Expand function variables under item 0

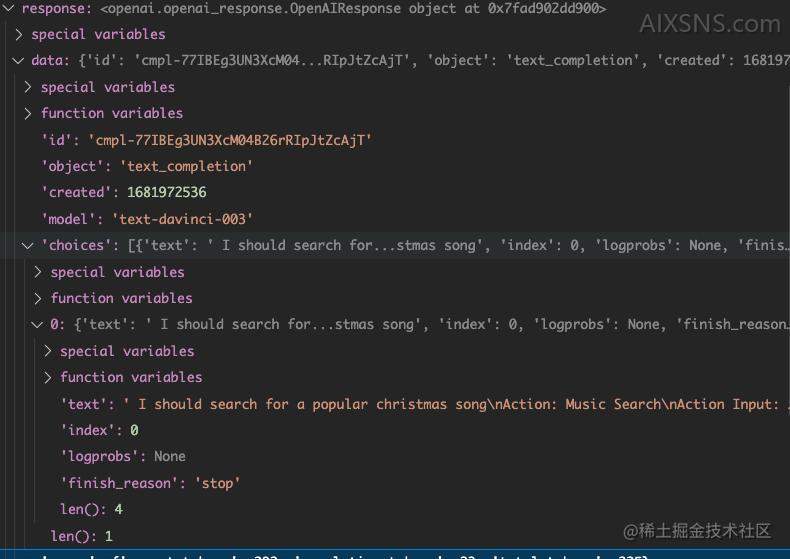[x=47, y=377]
